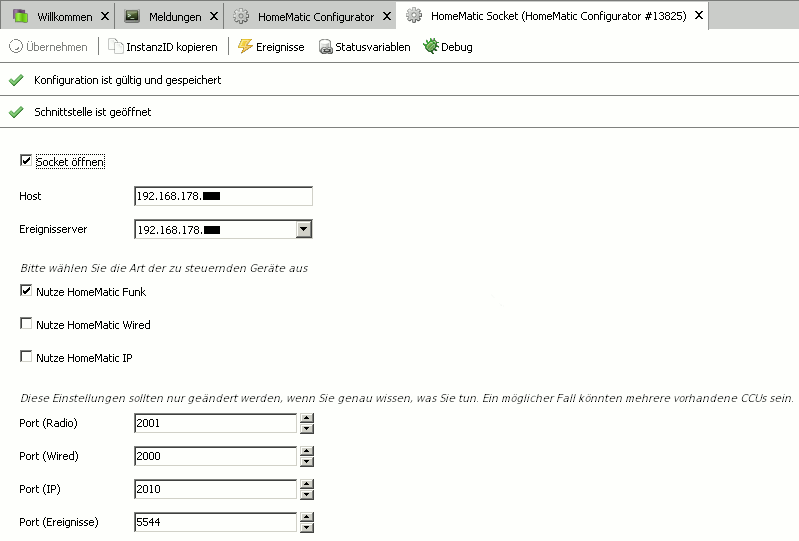Click 'Bitte wählen Sie die Art' hint text
This screenshot has height=541, width=799.
[x=164, y=268]
